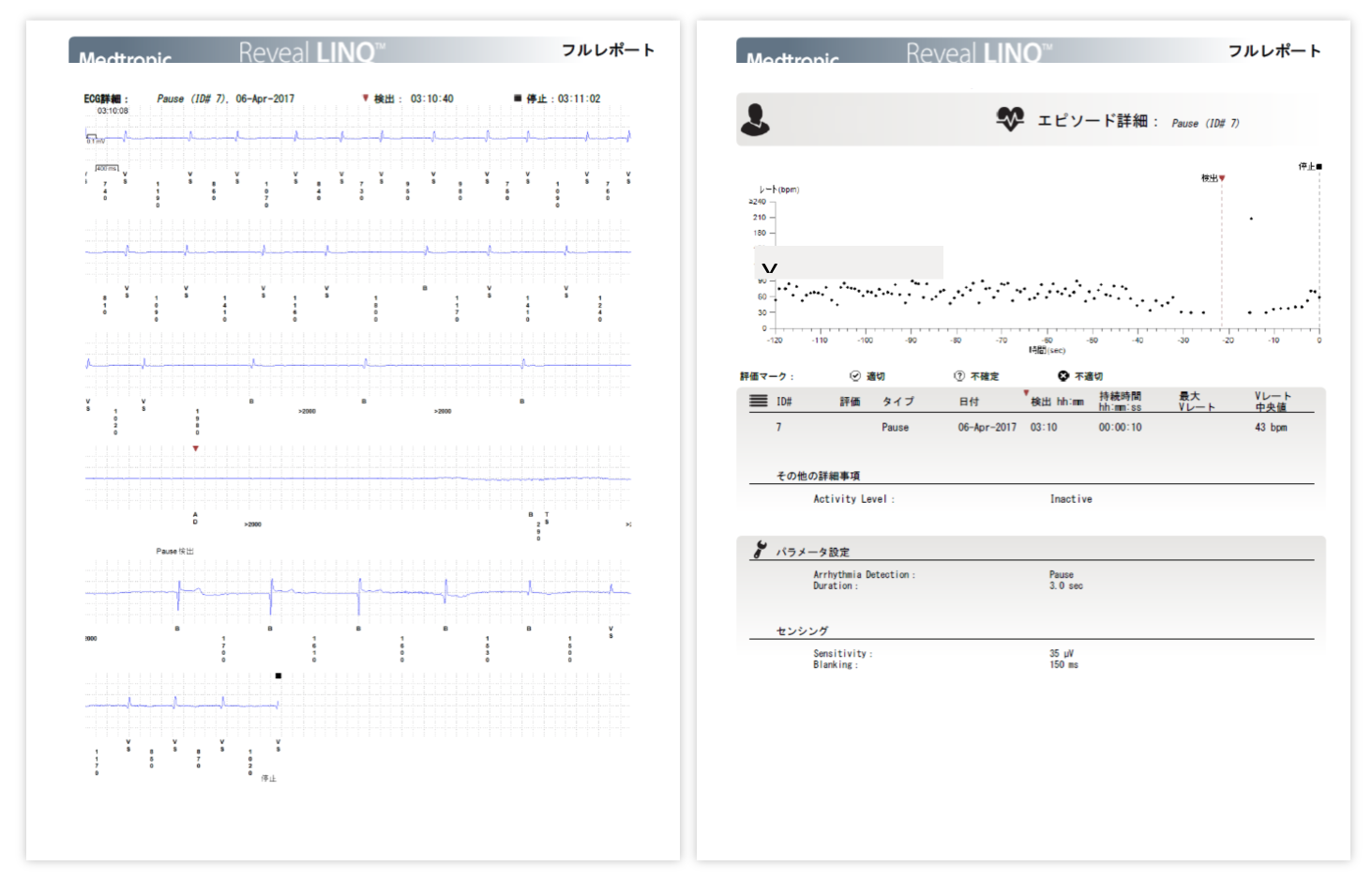Click the question mark 不確定 icon
The image size is (1372, 881).
click(958, 376)
